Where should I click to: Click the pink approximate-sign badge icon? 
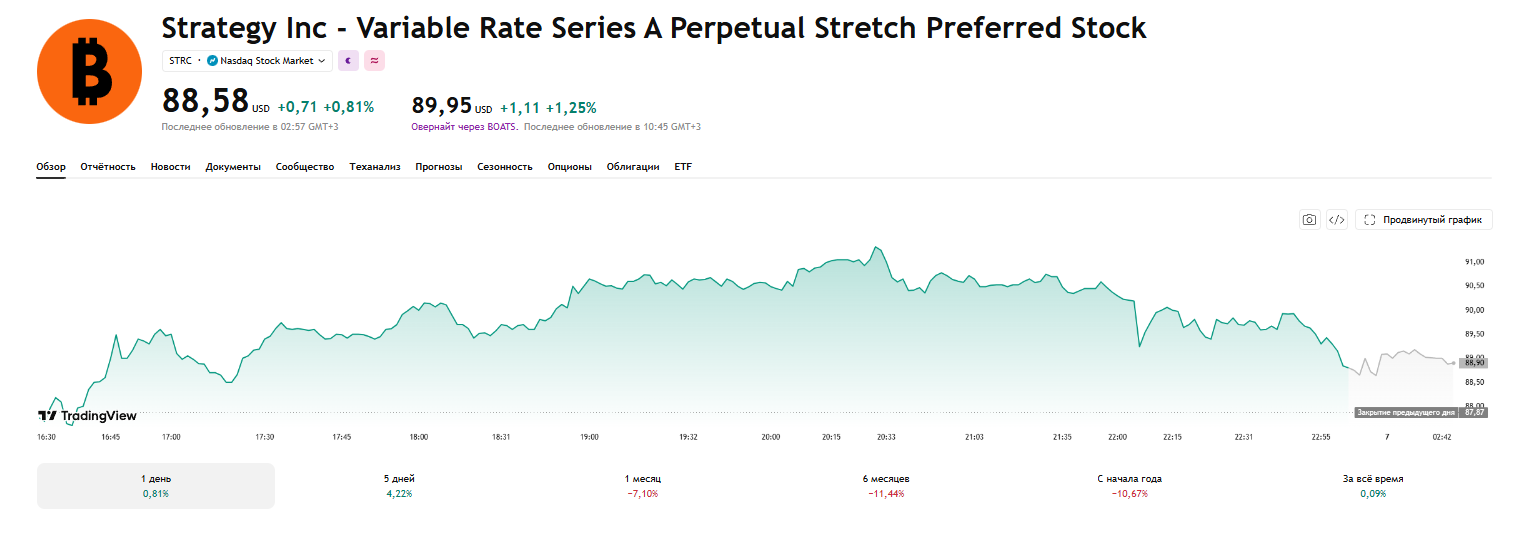tap(374, 61)
